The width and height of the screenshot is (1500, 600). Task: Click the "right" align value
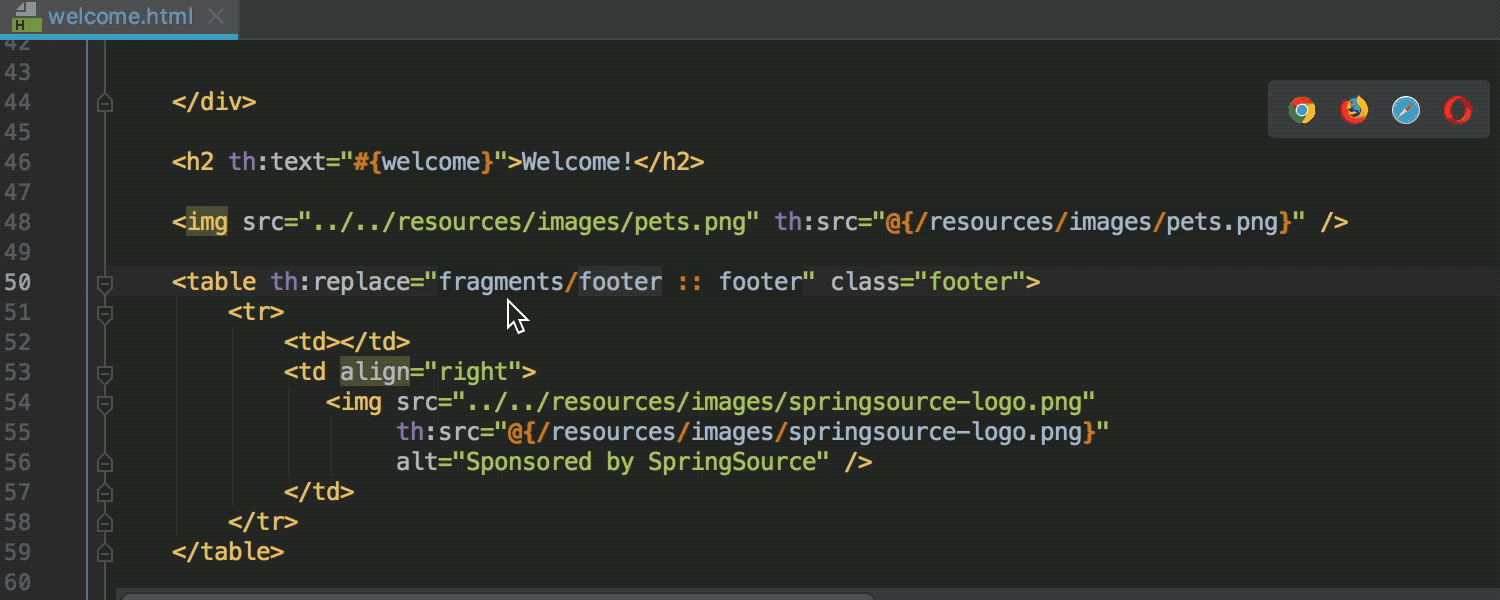click(x=474, y=372)
